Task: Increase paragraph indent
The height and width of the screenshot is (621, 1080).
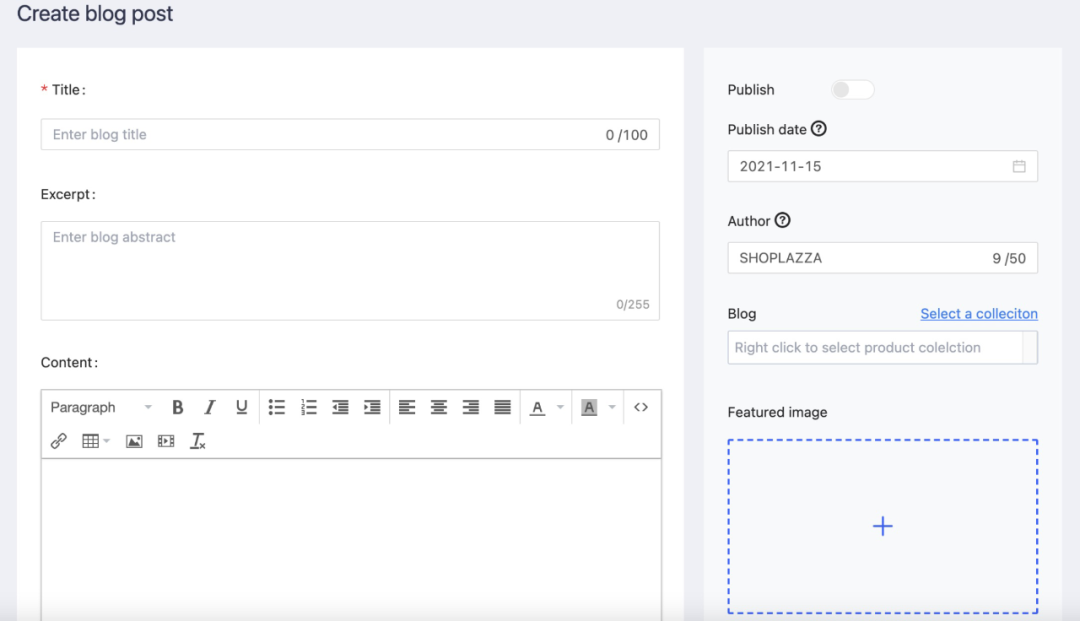Action: tap(372, 408)
